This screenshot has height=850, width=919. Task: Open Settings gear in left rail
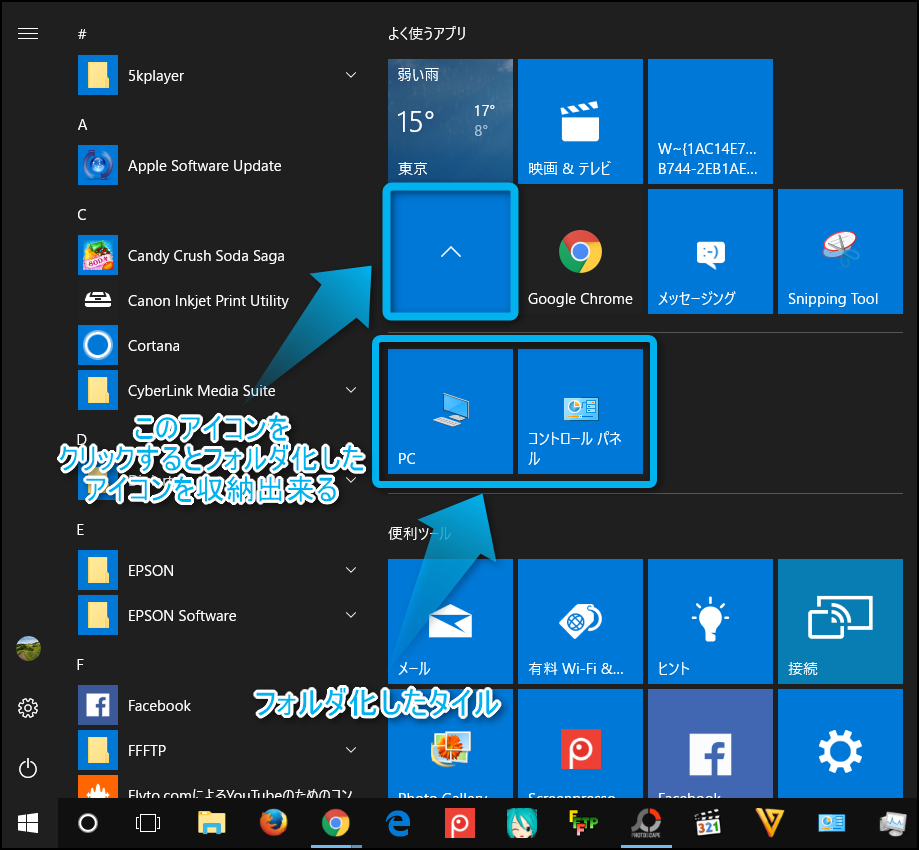(28, 708)
